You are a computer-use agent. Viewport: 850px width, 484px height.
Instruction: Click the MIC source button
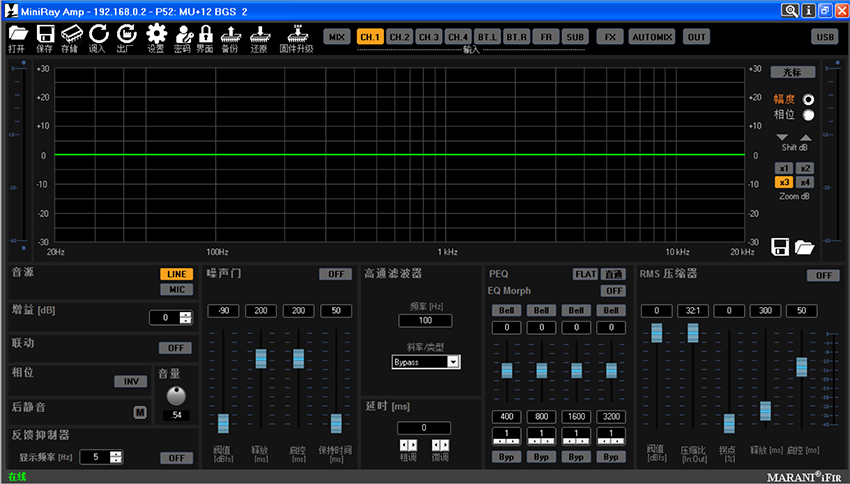pos(176,290)
